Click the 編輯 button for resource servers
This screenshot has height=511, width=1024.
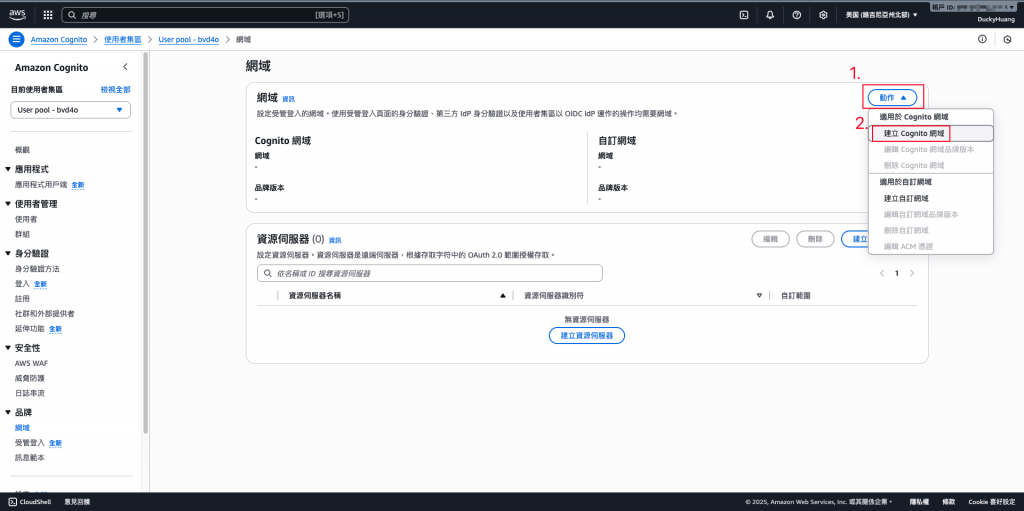[771, 239]
